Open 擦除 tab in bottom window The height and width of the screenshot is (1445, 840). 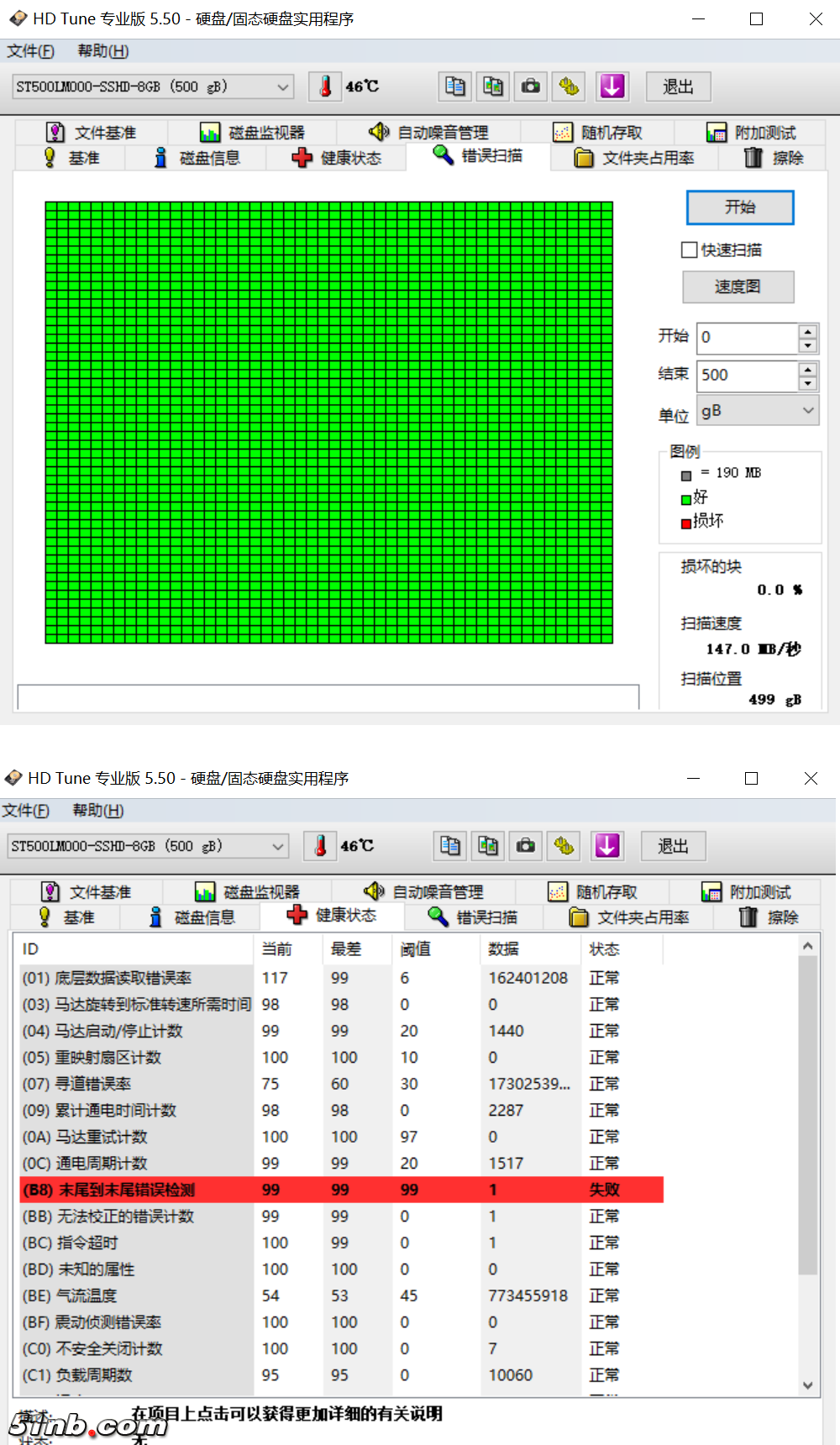768,917
